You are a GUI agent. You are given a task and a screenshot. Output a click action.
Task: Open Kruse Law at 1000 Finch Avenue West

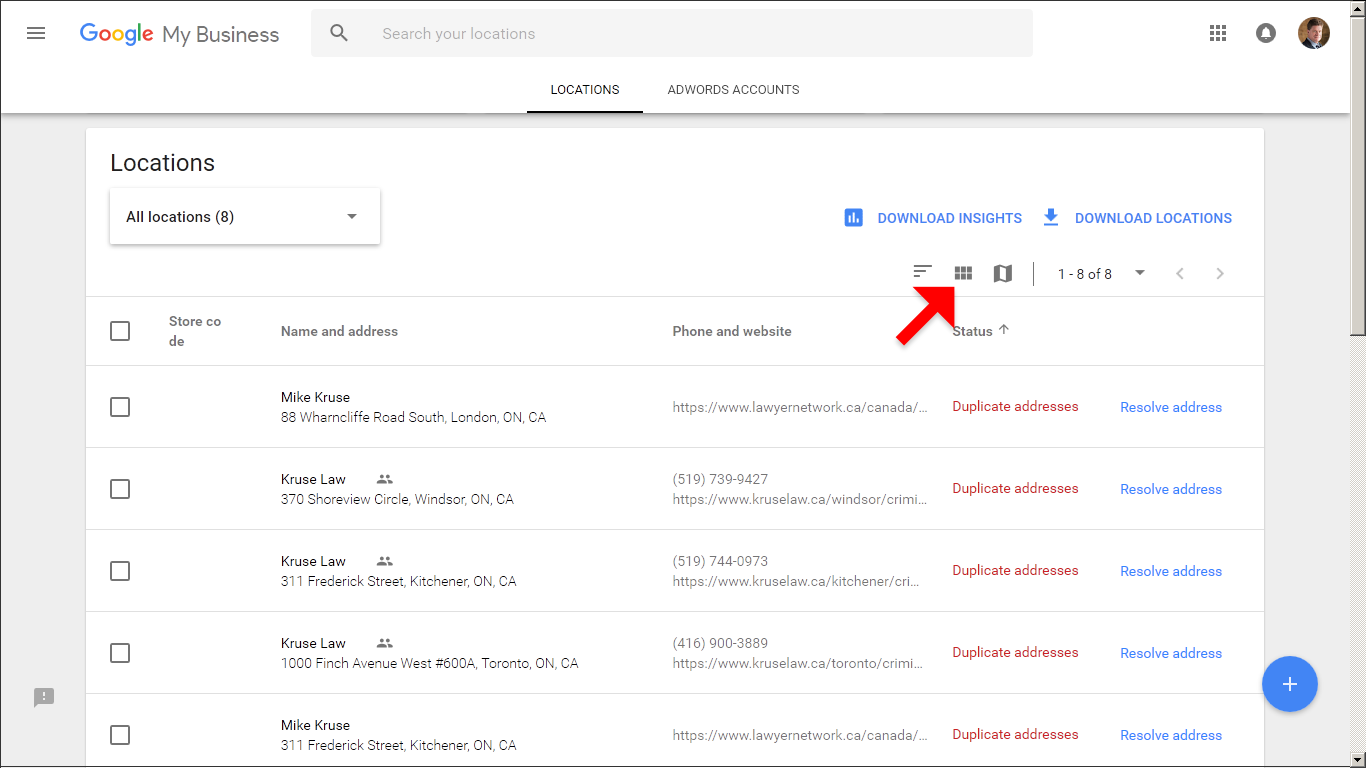pos(313,643)
